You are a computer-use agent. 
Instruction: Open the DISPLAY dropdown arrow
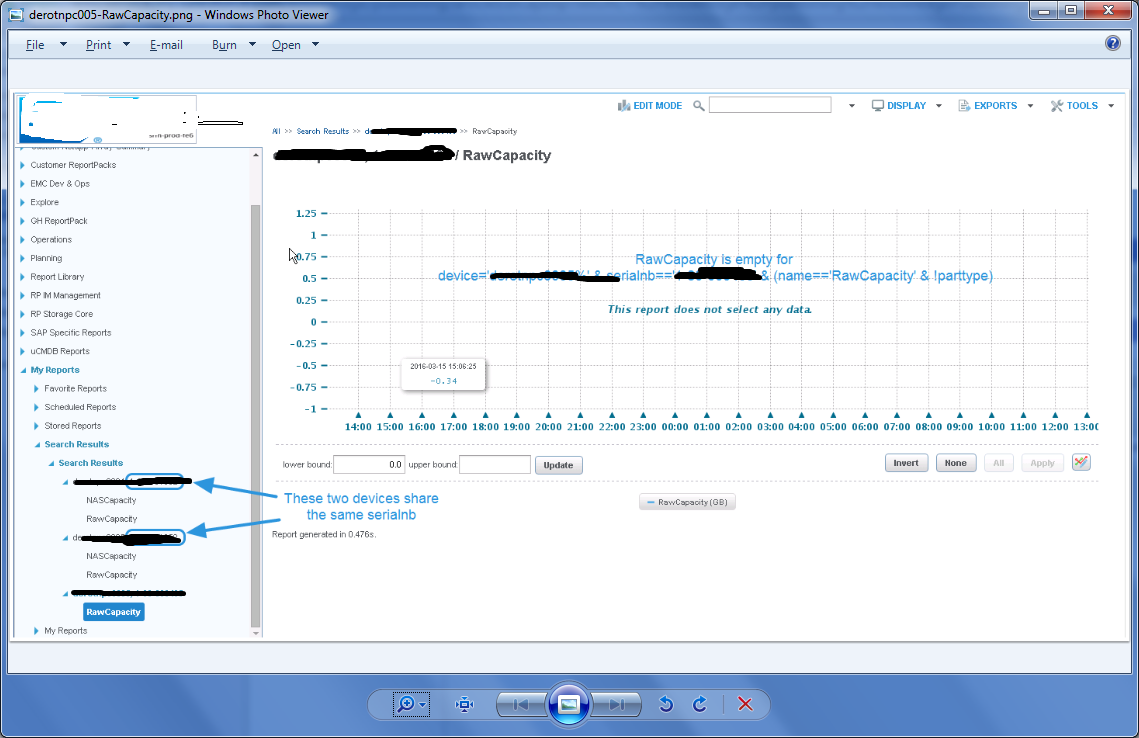938,105
